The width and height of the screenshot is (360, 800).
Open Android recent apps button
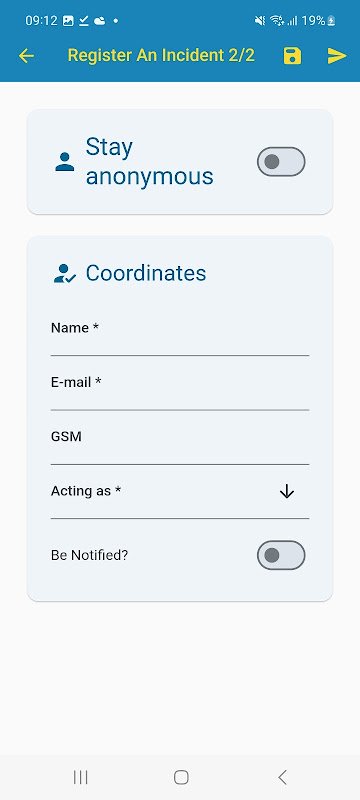coord(81,777)
